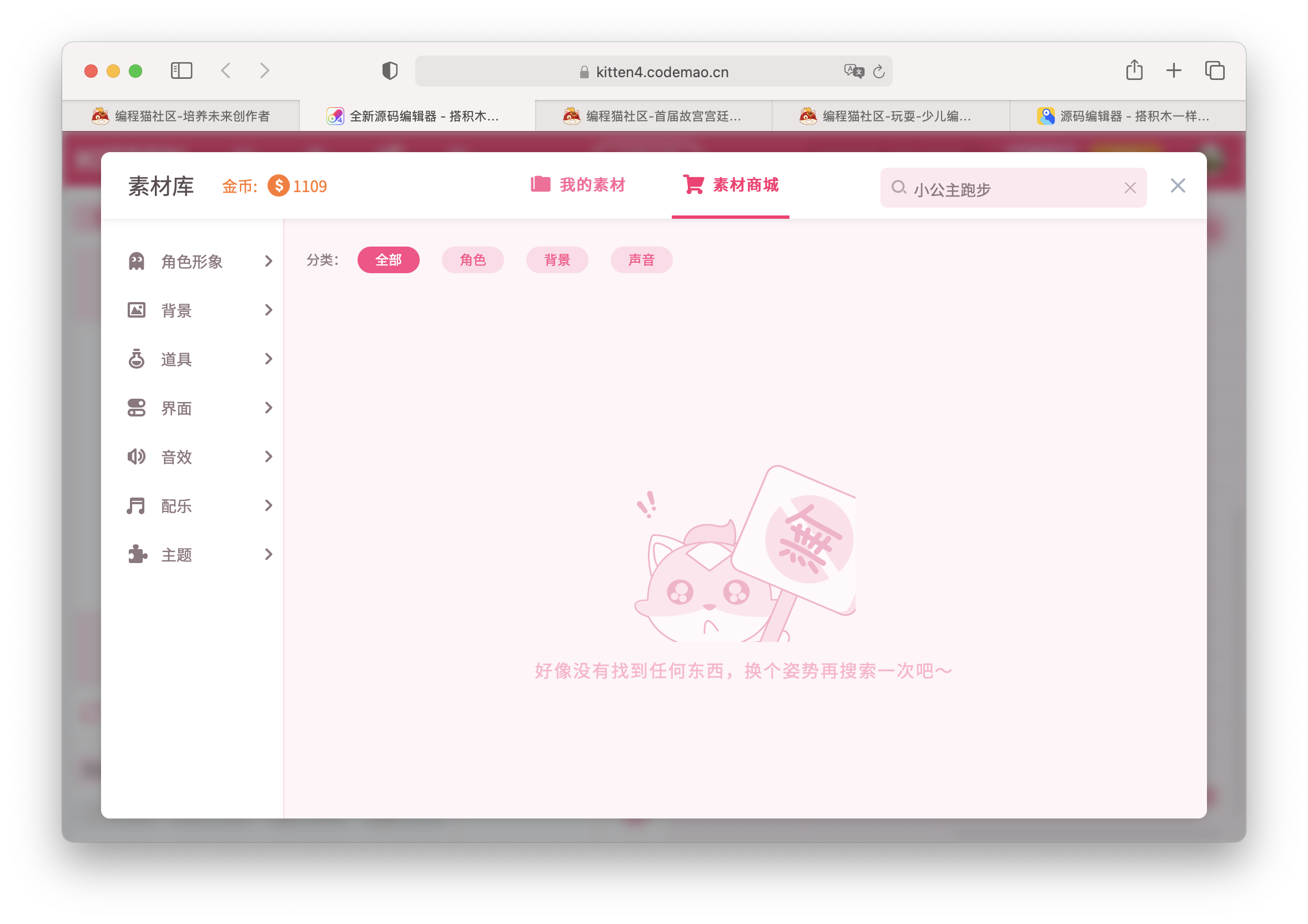Image resolution: width=1308 pixels, height=924 pixels.
Task: Select the 角色 filter pill
Action: click(x=473, y=260)
